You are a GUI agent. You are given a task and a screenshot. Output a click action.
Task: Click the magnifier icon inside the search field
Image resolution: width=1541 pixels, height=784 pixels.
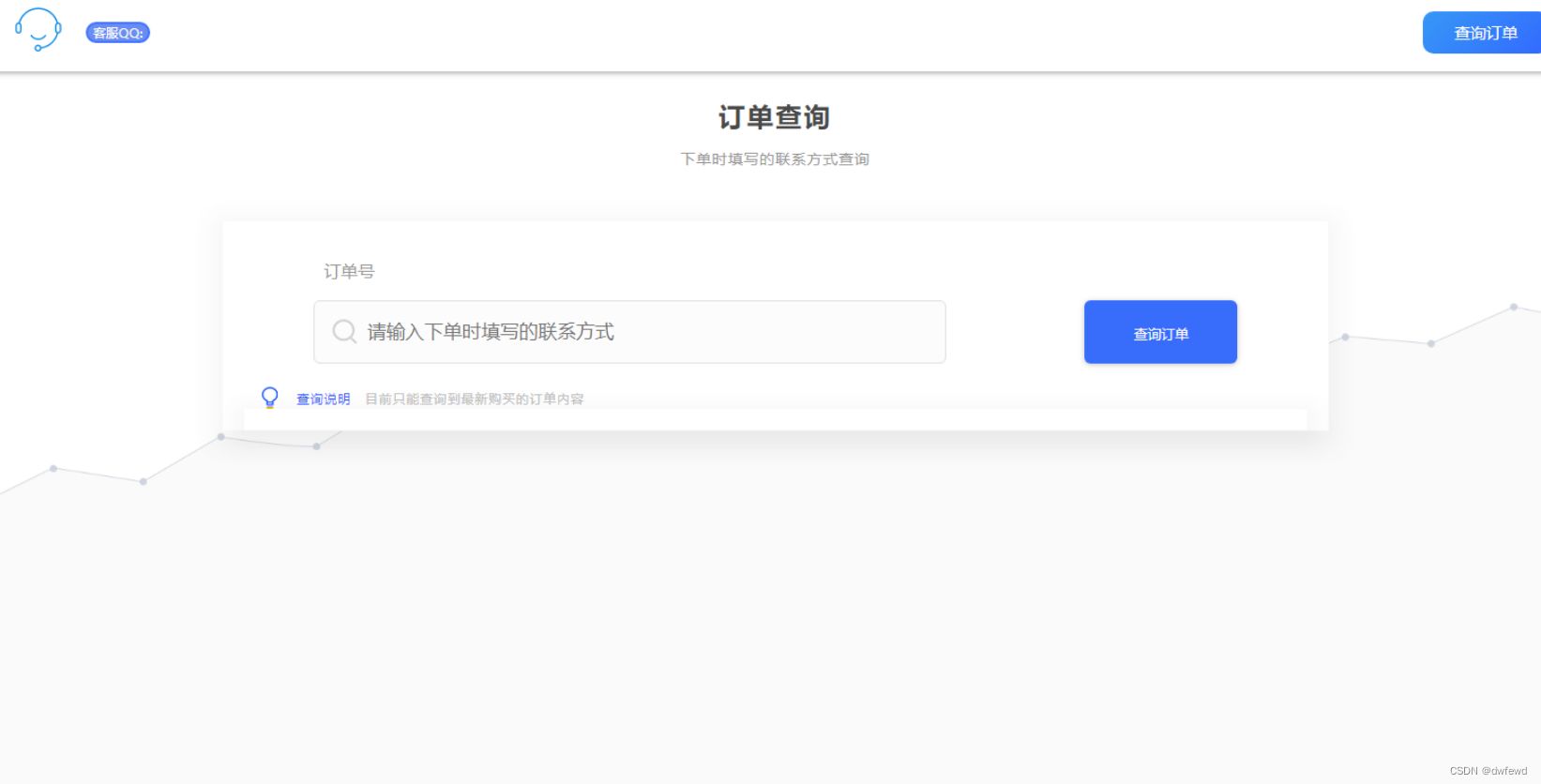tap(344, 331)
